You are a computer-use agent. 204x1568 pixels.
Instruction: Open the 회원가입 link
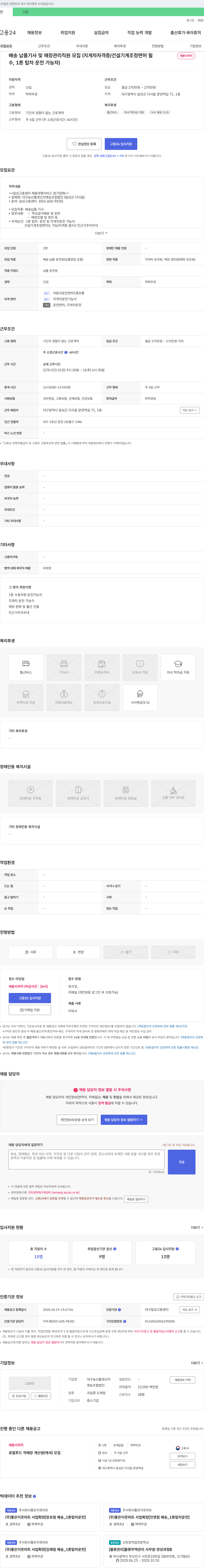coord(201,20)
